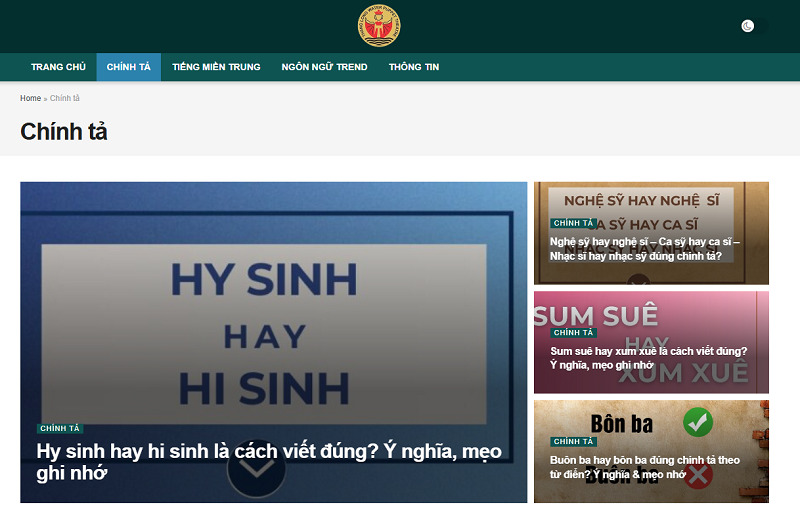Select the Chính Tả navigation tab
This screenshot has width=800, height=511.
pos(129,67)
